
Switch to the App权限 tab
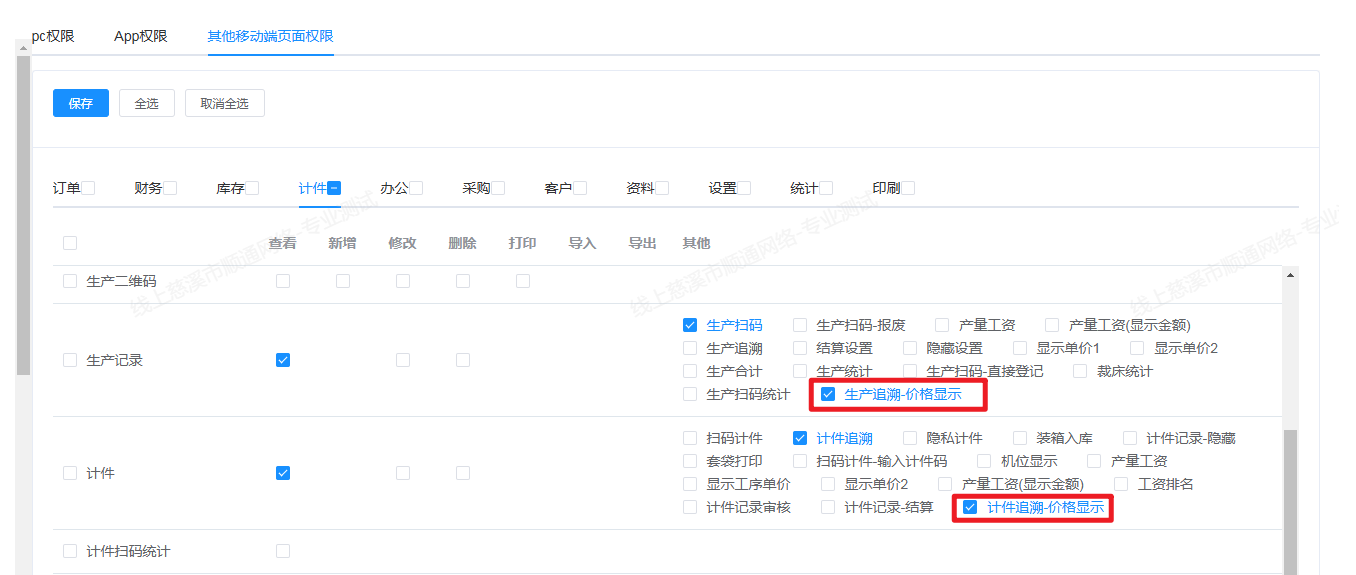[140, 36]
